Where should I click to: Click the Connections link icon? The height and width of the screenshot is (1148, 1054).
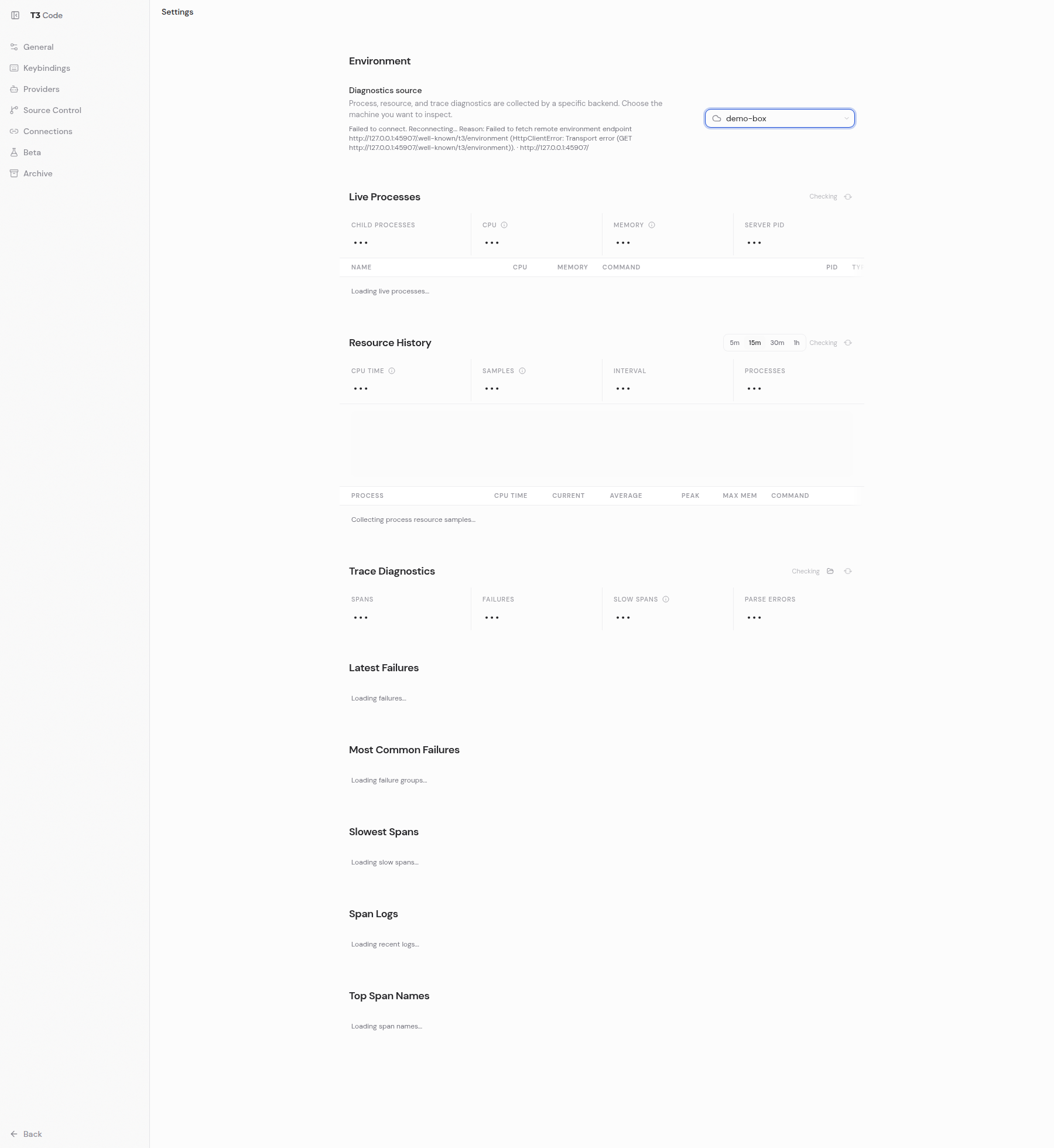point(14,131)
